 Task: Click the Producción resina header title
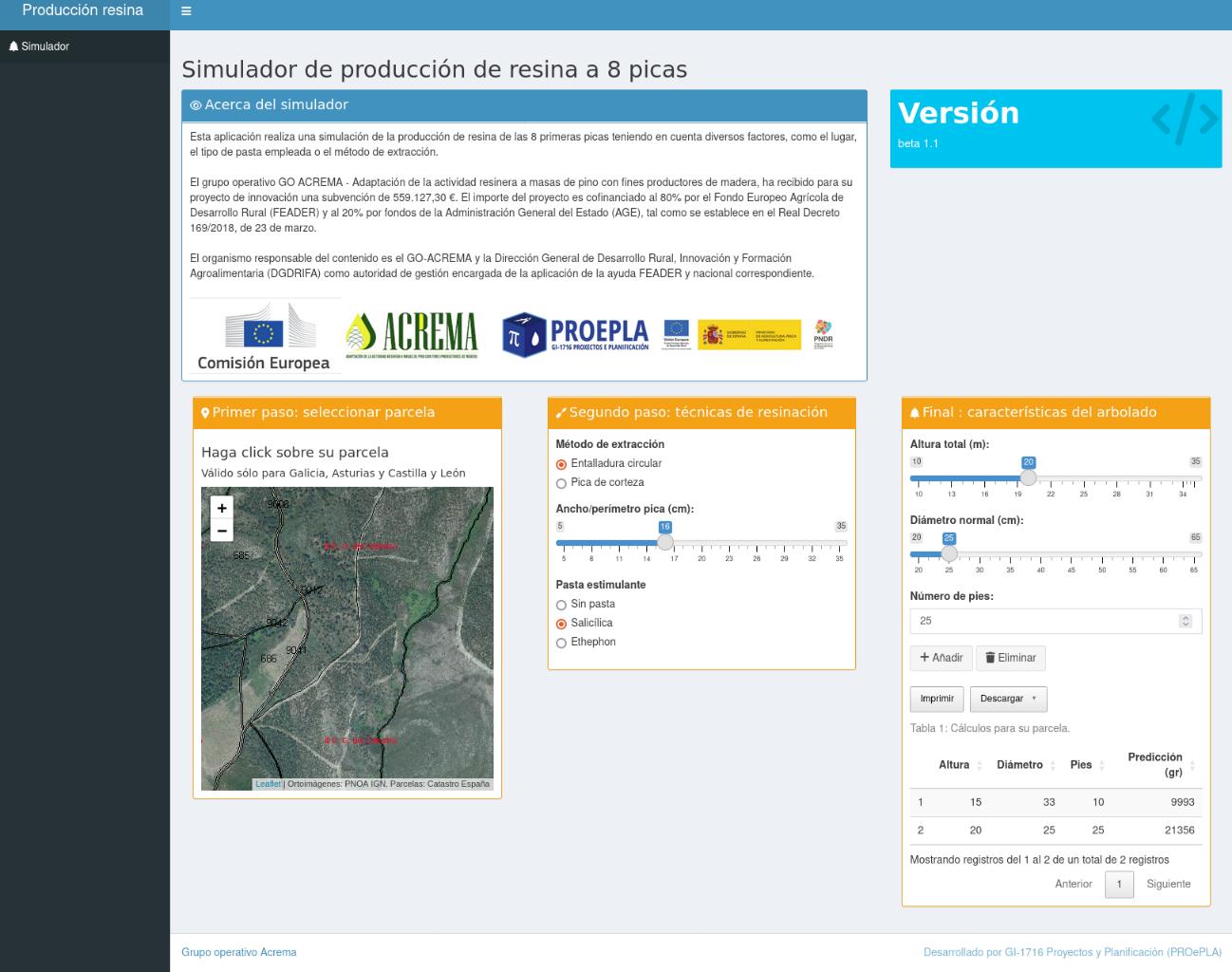pos(83,10)
